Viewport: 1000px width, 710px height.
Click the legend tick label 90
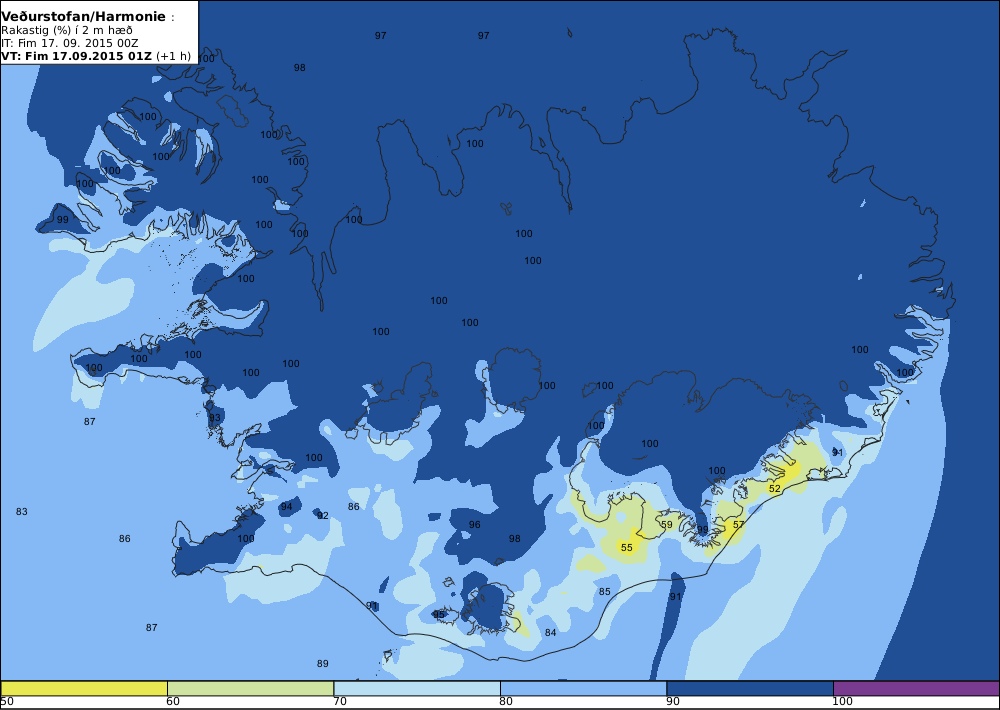click(x=673, y=702)
